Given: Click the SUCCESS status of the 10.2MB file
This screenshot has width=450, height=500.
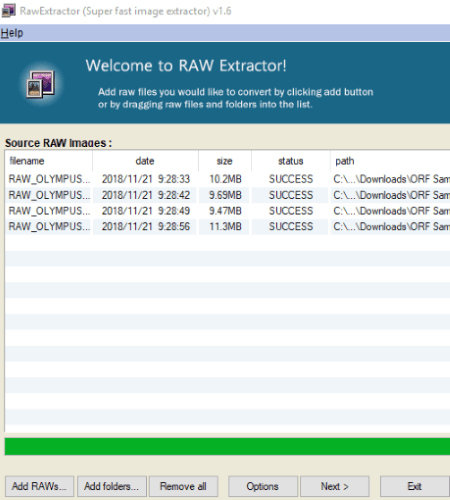Looking at the screenshot, I should pos(291,179).
